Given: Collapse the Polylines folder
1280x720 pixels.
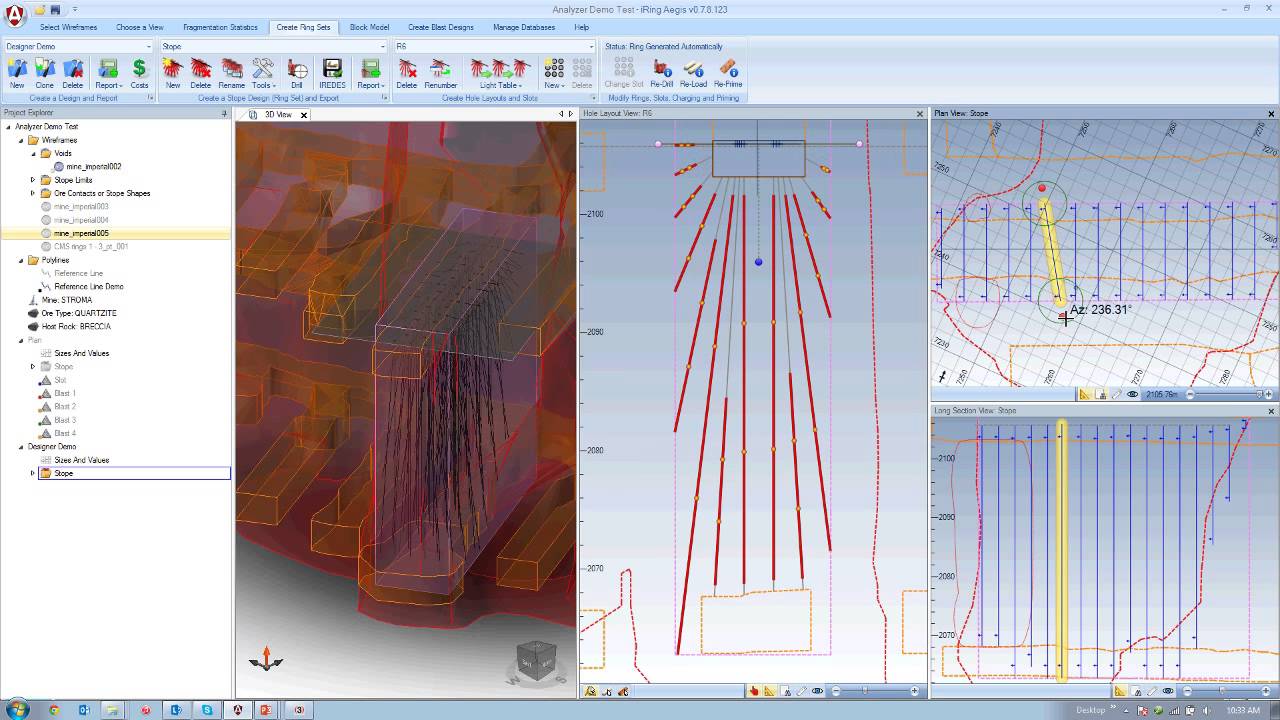Looking at the screenshot, I should tap(21, 260).
